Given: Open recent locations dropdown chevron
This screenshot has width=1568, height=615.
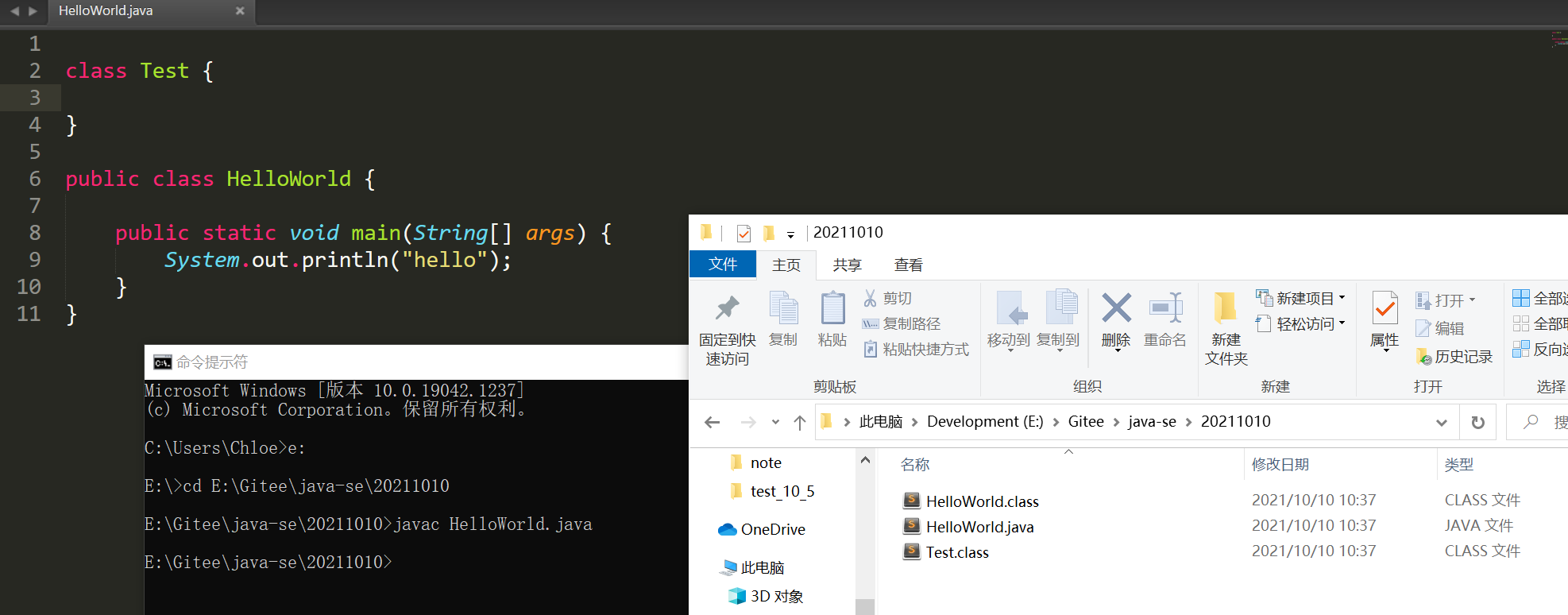Looking at the screenshot, I should [x=775, y=422].
